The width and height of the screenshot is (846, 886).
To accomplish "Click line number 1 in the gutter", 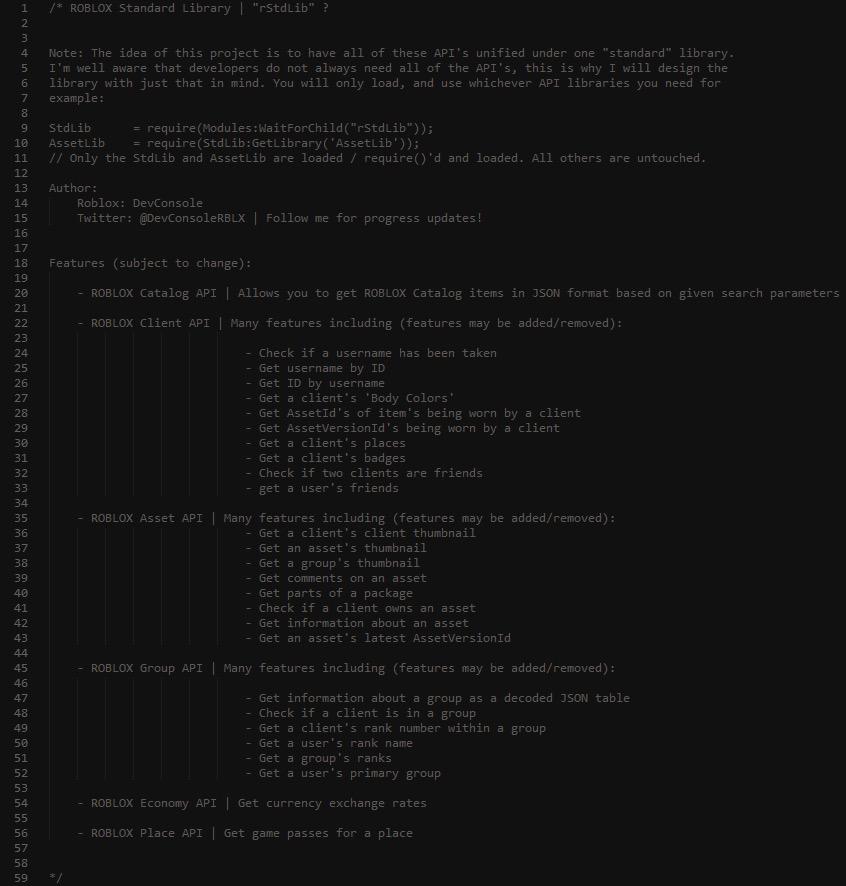I will pyautogui.click(x=24, y=8).
